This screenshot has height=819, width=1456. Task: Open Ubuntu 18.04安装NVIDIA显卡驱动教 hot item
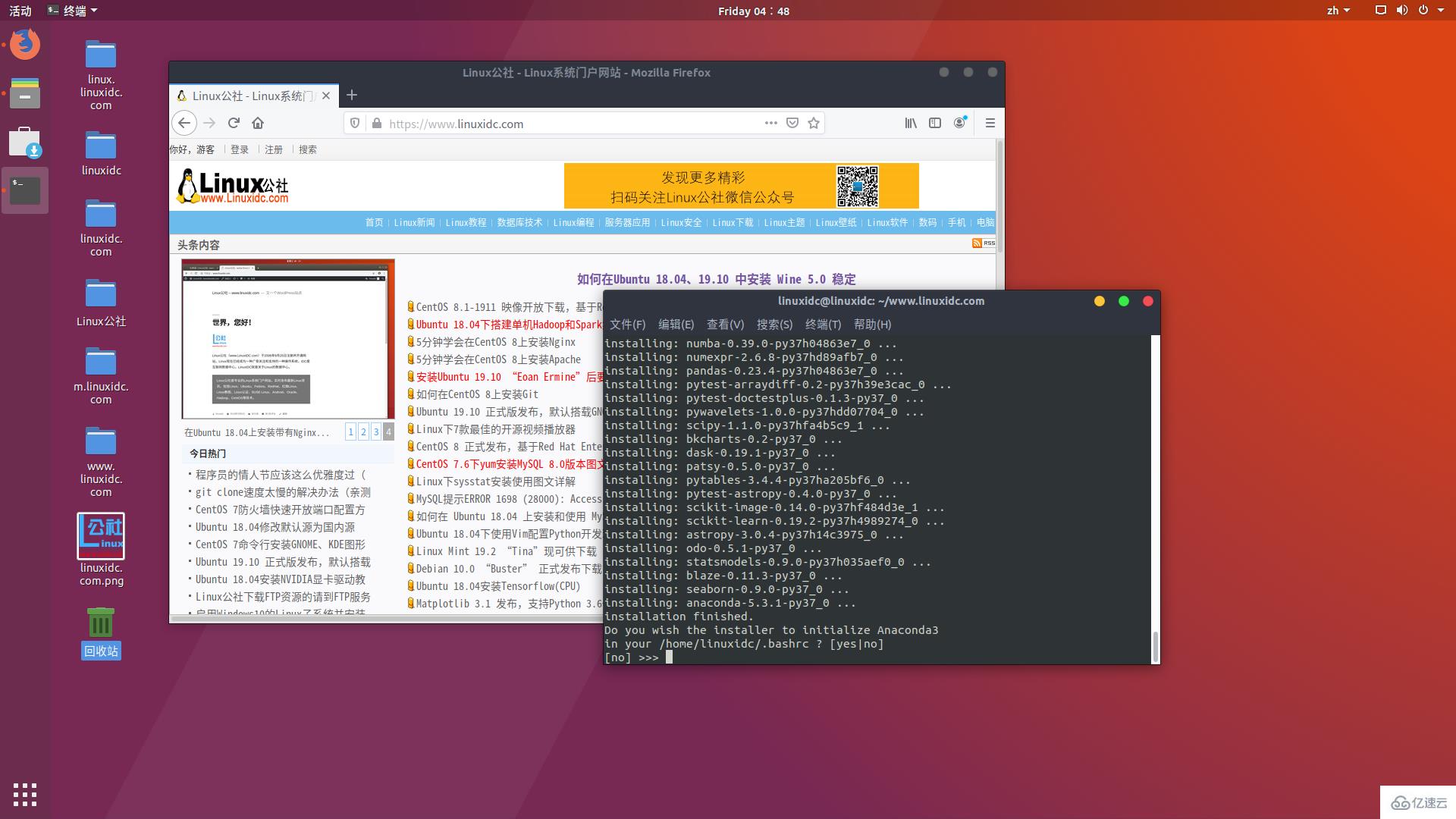280,579
